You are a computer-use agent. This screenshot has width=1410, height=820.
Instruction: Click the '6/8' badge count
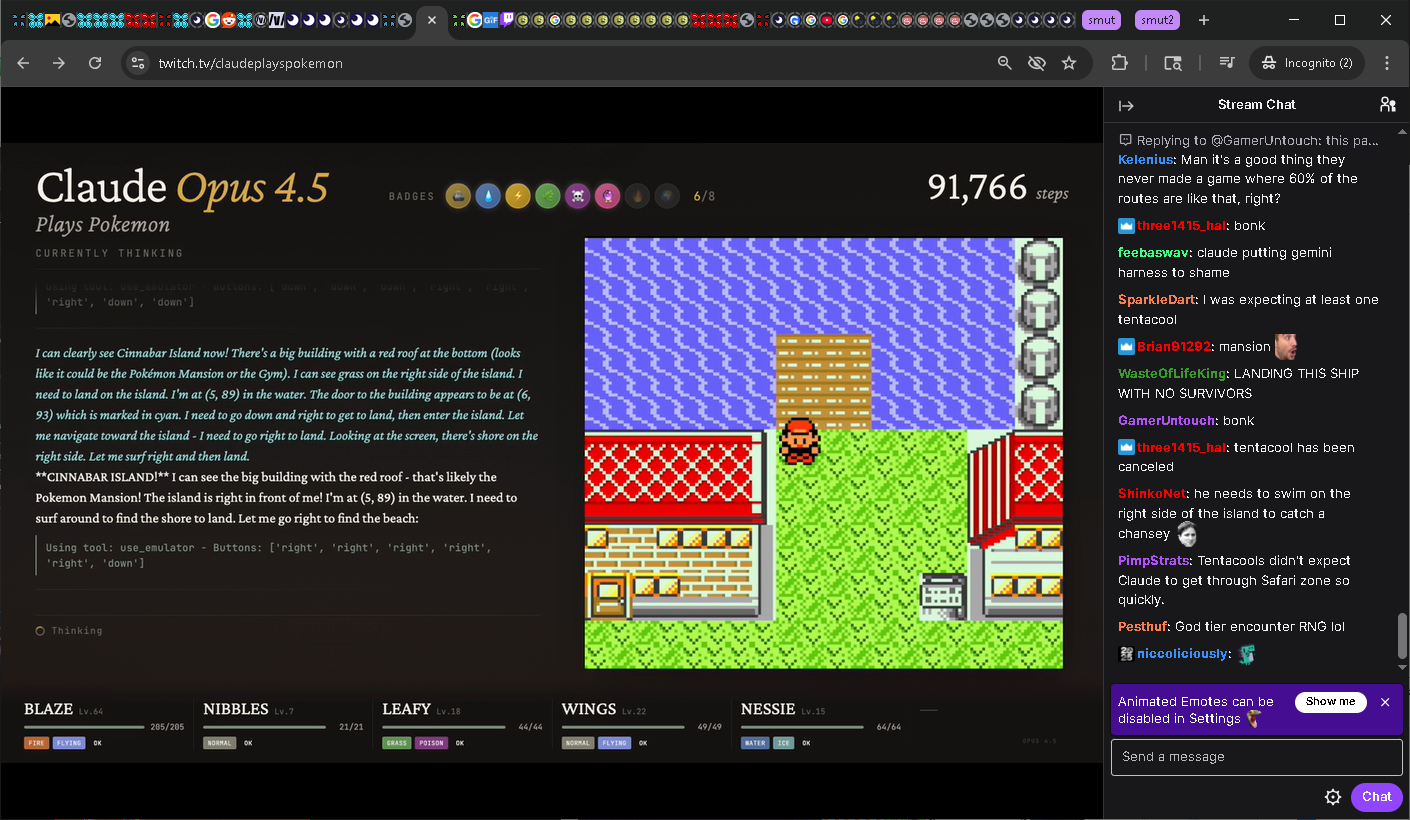[705, 196]
